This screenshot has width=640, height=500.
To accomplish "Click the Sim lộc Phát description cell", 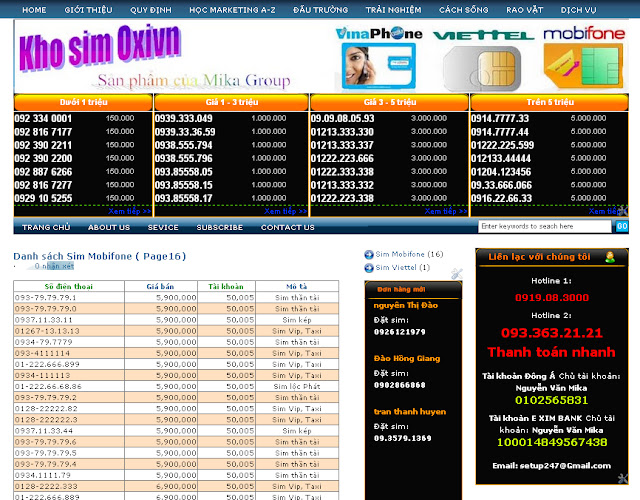I will click(x=297, y=386).
